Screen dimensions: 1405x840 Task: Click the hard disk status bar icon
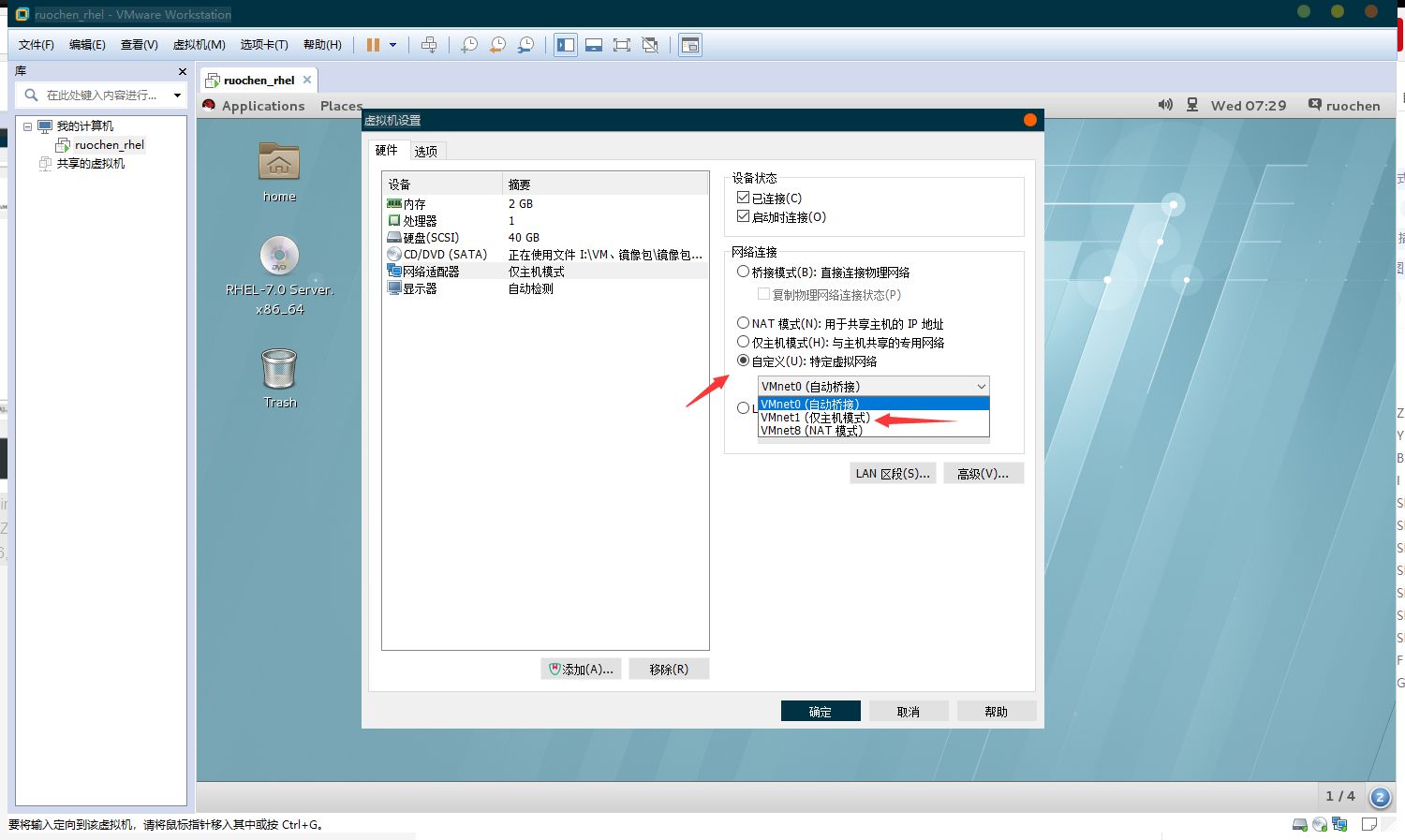[x=1300, y=825]
